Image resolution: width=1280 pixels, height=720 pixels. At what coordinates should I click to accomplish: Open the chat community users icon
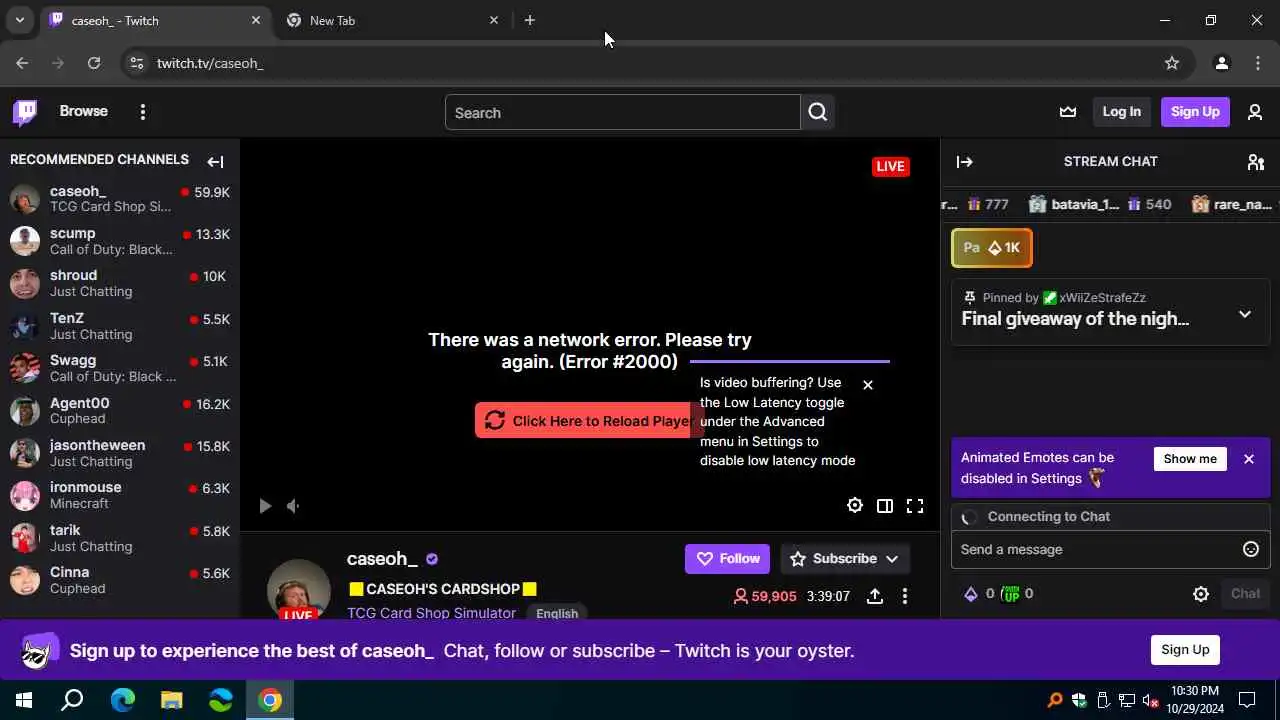click(x=1256, y=161)
